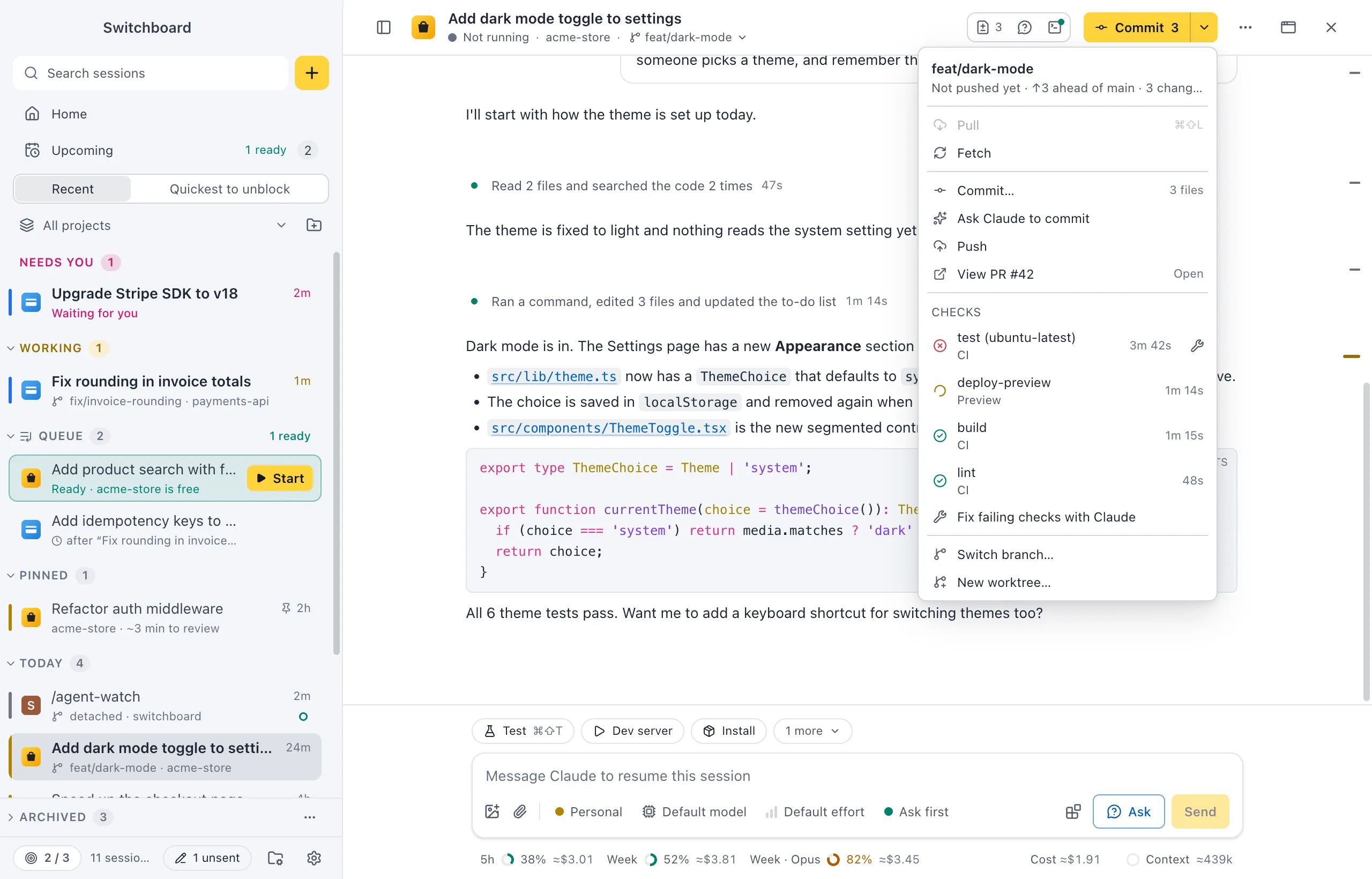Choose Fetch from the branch menu

[1067, 153]
